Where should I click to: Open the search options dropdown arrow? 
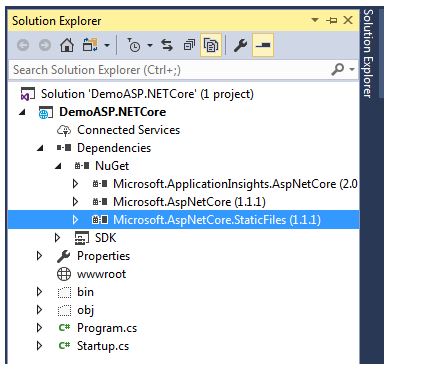tap(352, 69)
